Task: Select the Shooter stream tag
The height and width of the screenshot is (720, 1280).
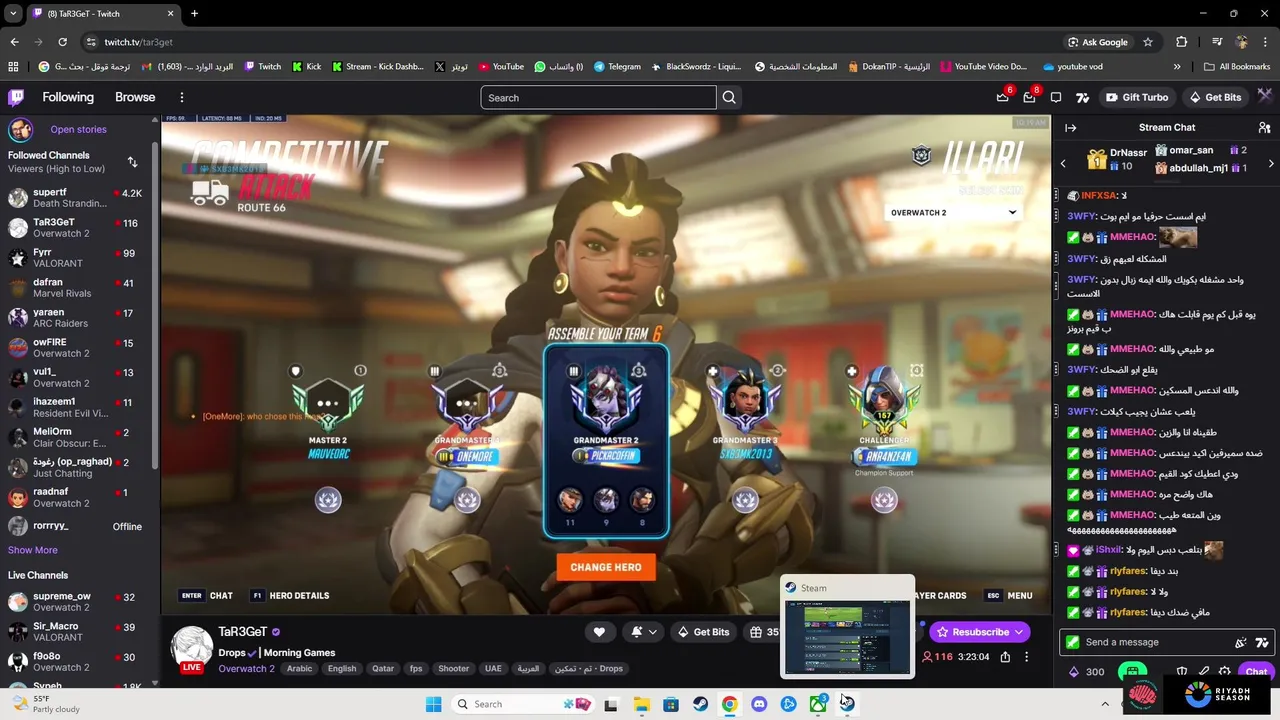Action: [453, 668]
